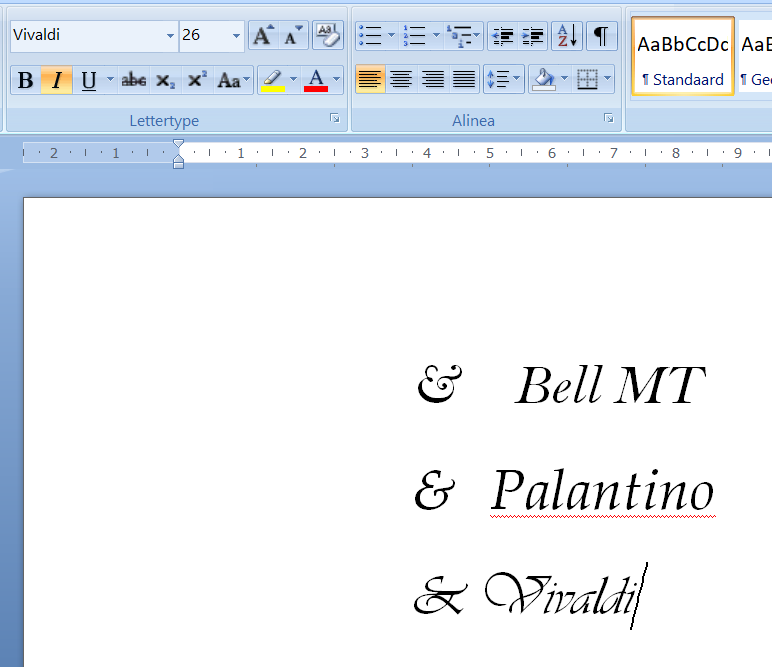
Task: Apply superscript formatting
Action: tap(197, 80)
